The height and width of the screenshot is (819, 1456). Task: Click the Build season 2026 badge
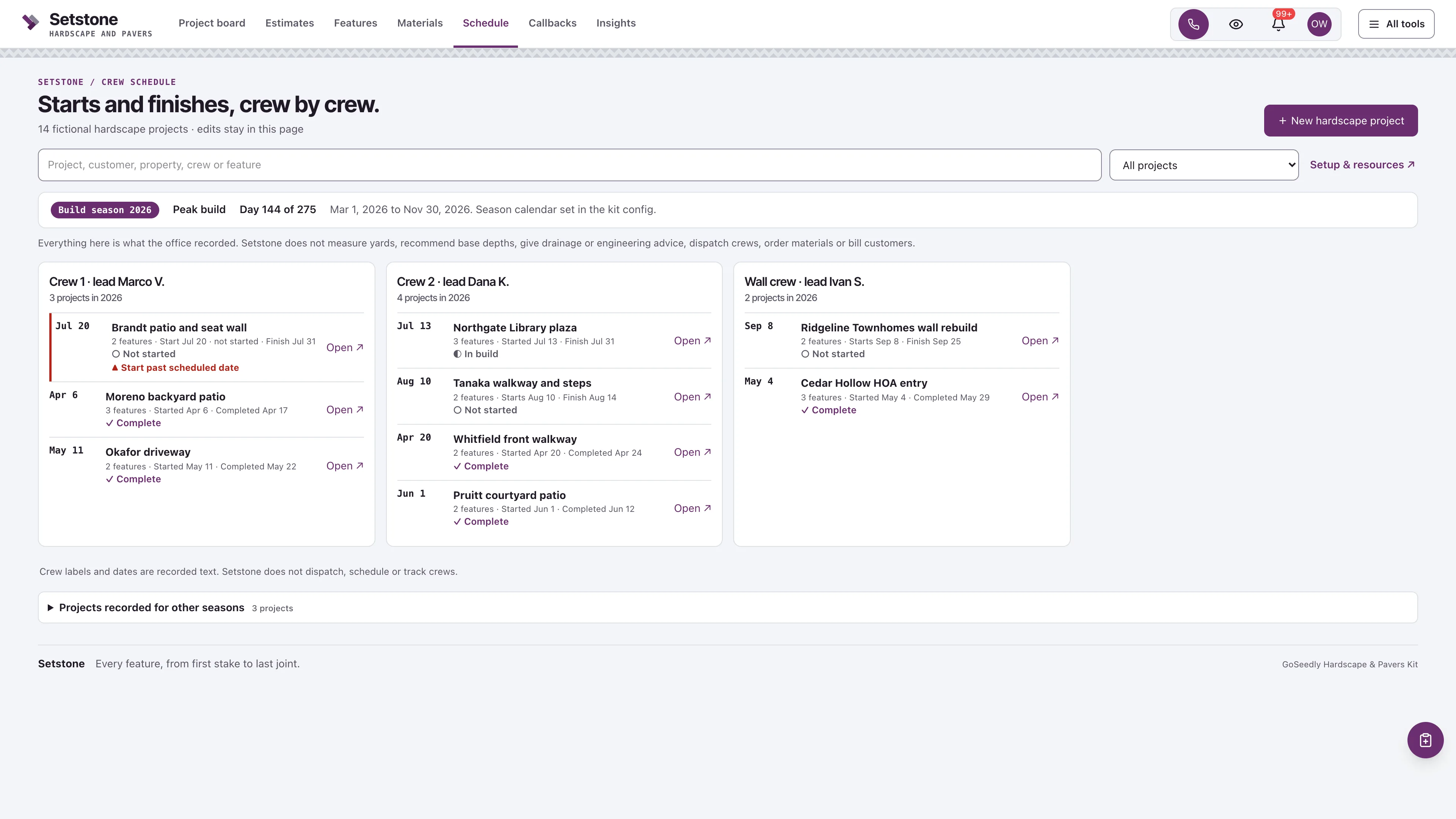pyautogui.click(x=105, y=210)
